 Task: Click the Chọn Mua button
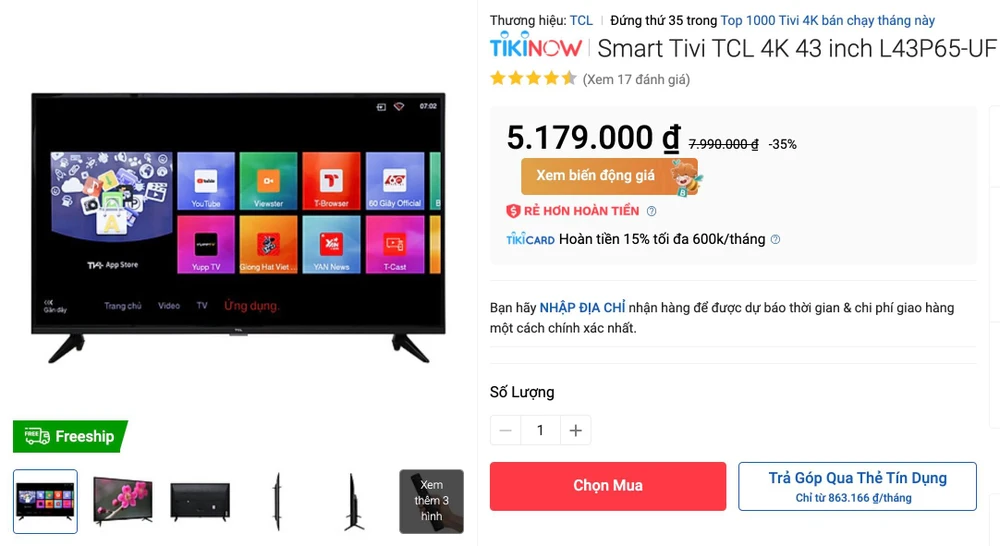608,486
